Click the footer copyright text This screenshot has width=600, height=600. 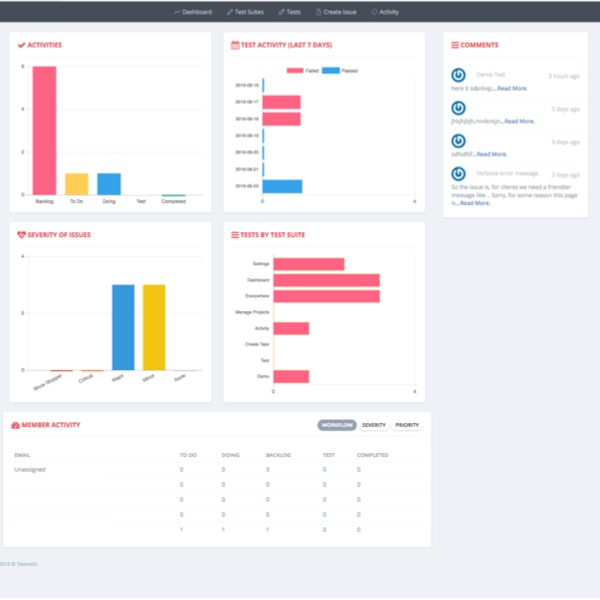click(x=19, y=564)
